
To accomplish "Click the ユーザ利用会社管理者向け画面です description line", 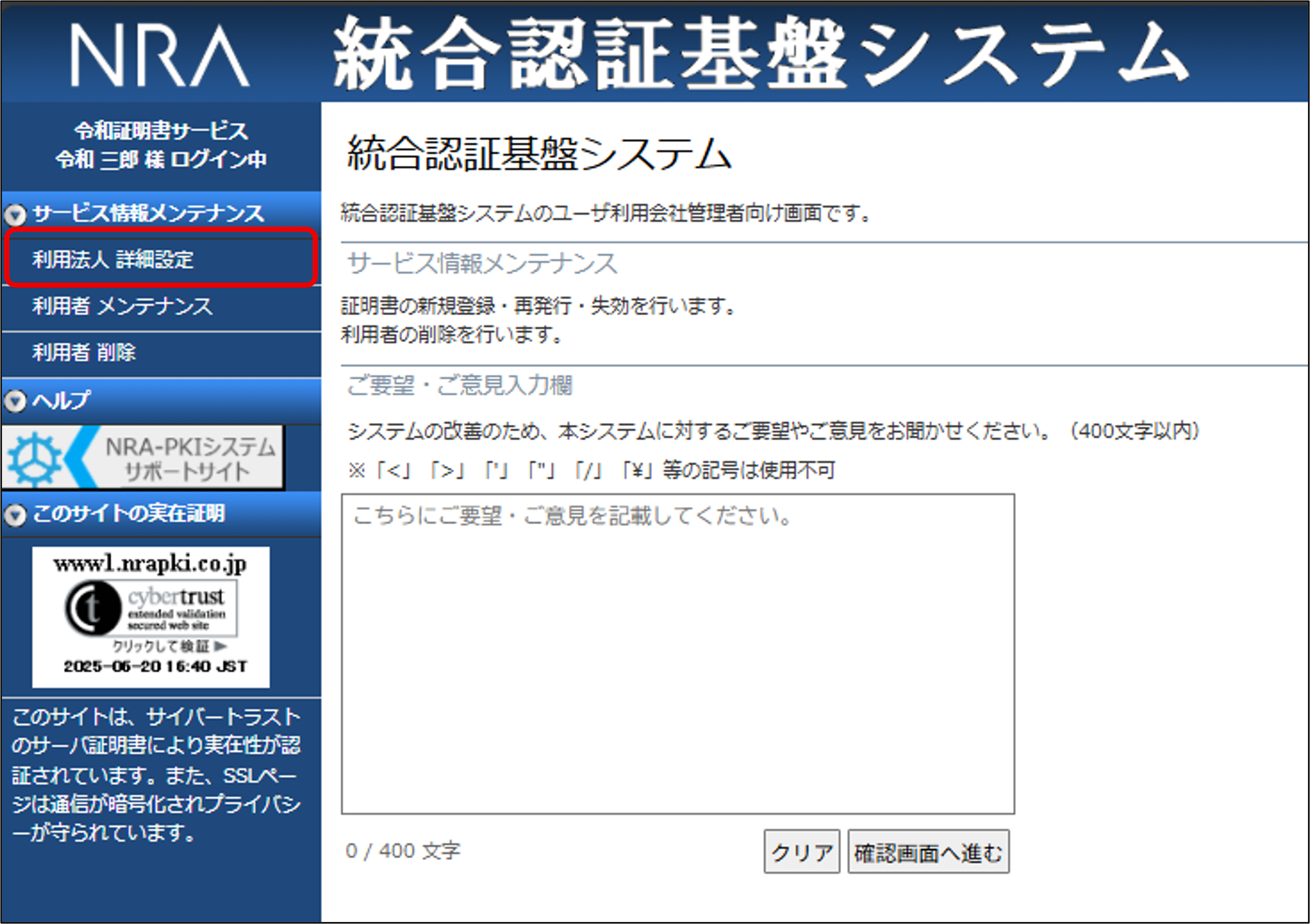I will [x=606, y=213].
